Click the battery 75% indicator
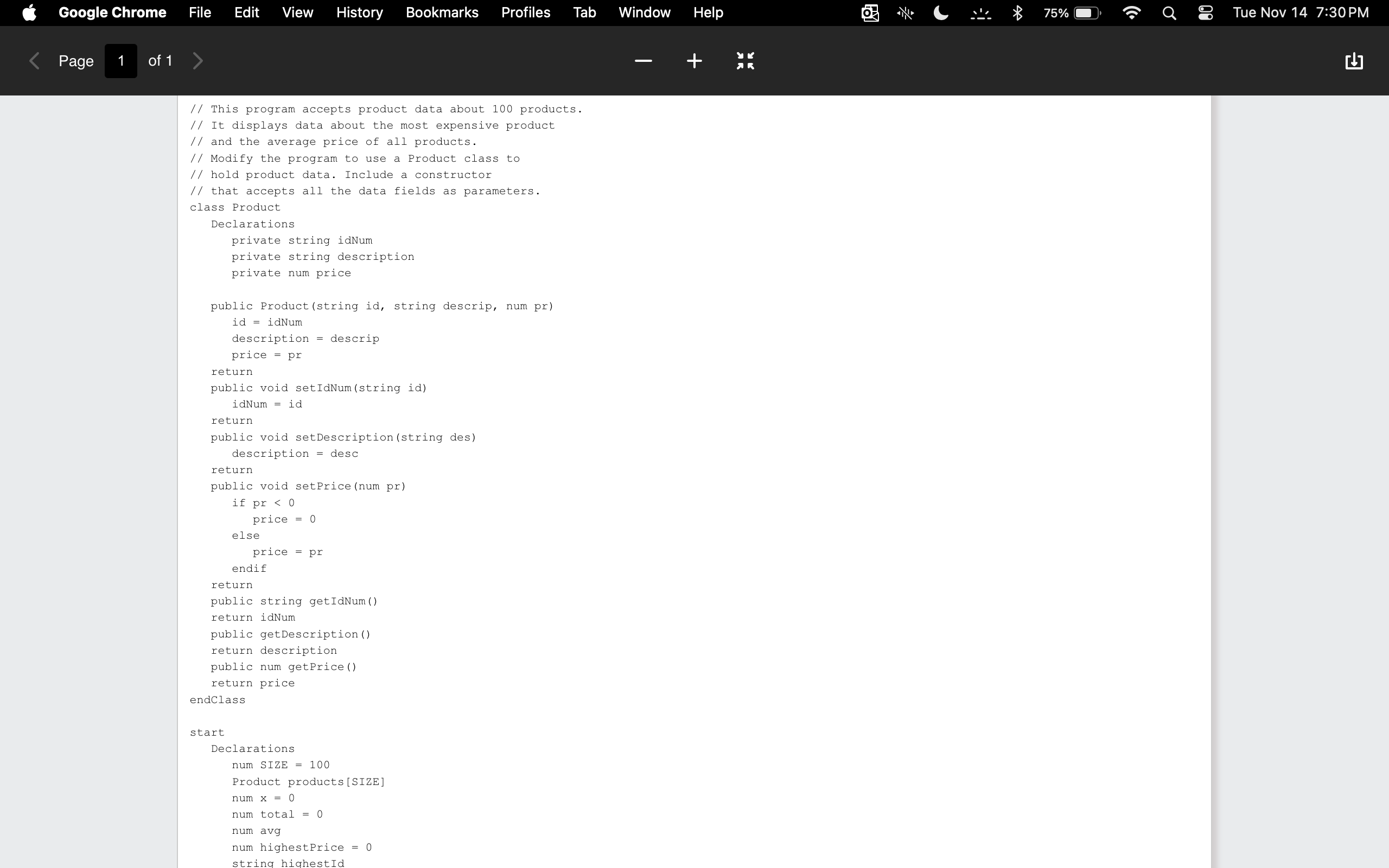This screenshot has height=868, width=1389. pos(1072,12)
